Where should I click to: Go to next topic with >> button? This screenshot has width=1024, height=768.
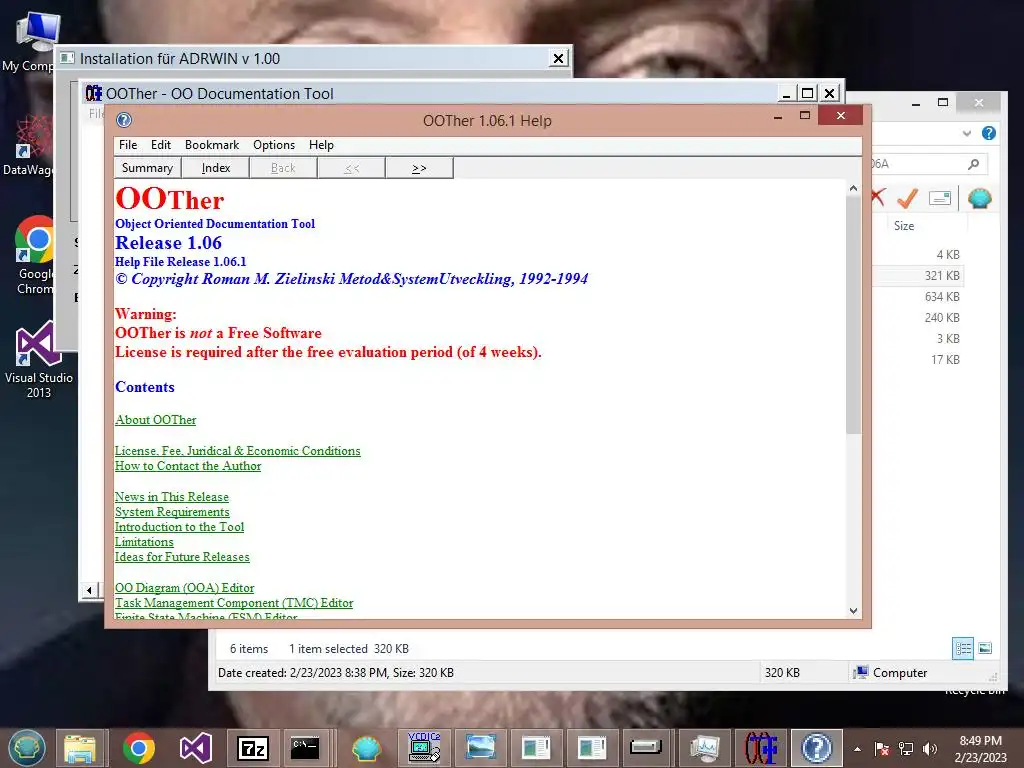pos(419,168)
